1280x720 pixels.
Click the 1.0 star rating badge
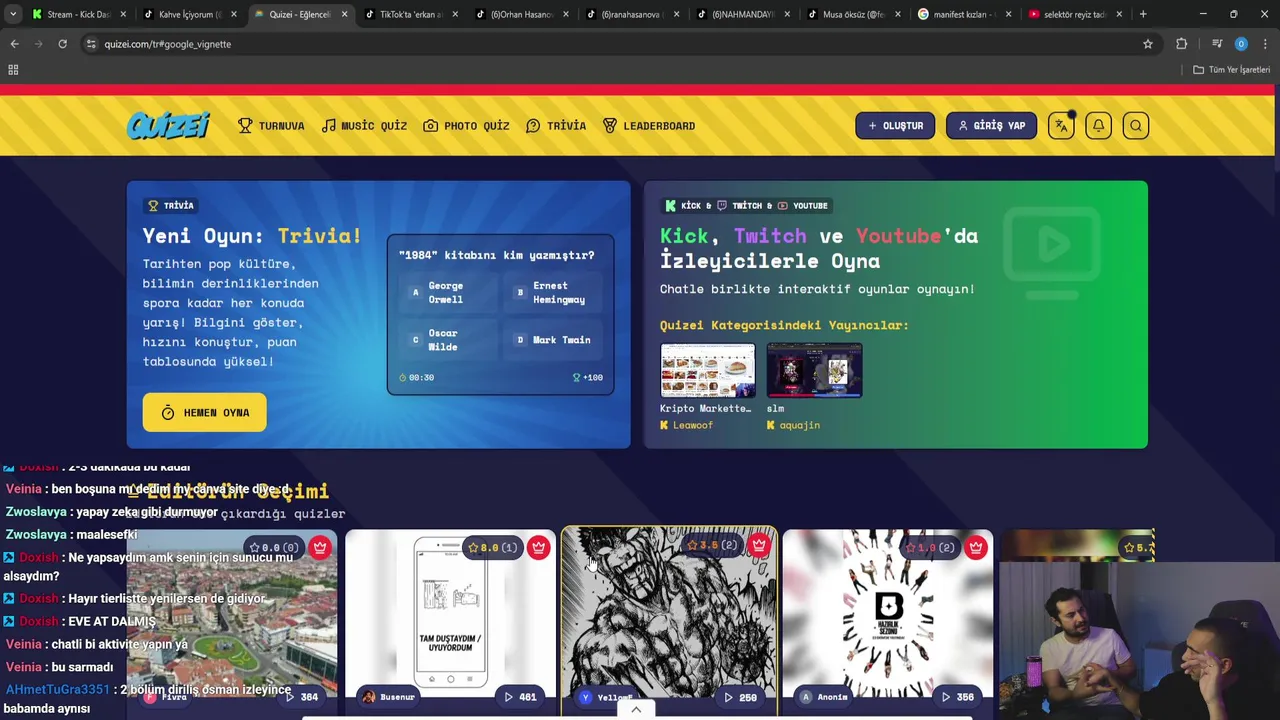929,548
